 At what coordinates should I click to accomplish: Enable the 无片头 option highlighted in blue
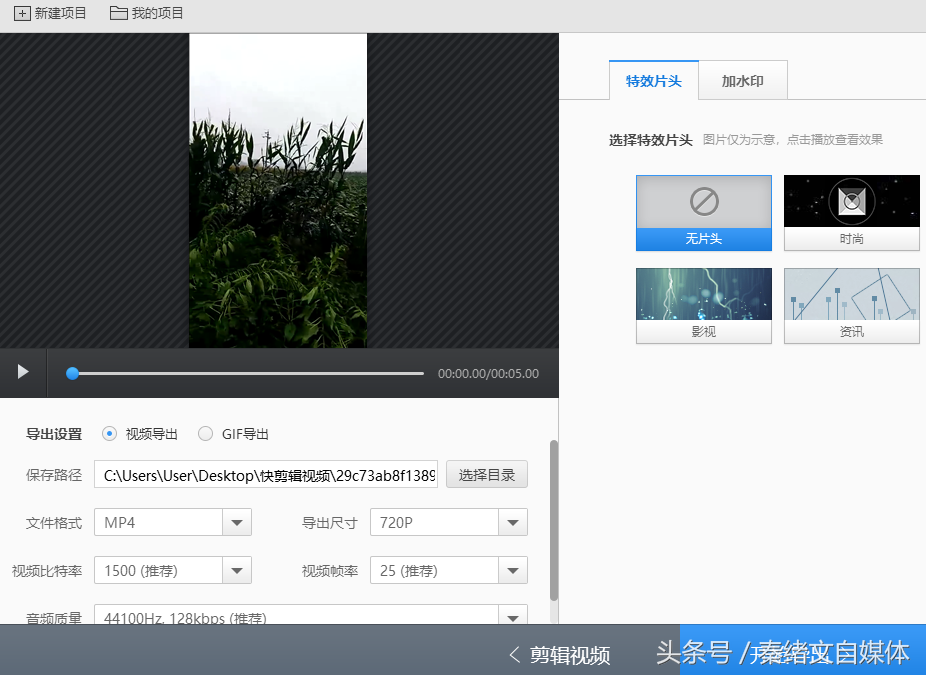pyautogui.click(x=703, y=239)
